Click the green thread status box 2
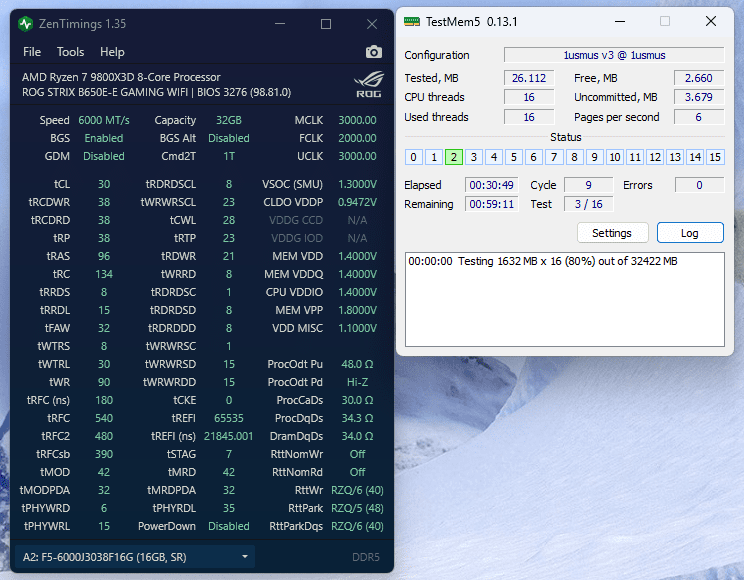Viewport: 744px width, 580px height. [454, 157]
